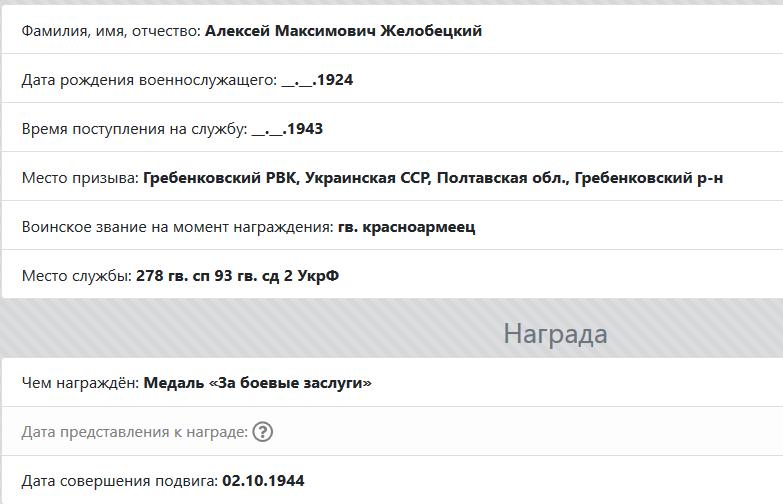Click the Дата рождения военнослужащего label
Viewport: 783px width, 504px height.
point(150,80)
